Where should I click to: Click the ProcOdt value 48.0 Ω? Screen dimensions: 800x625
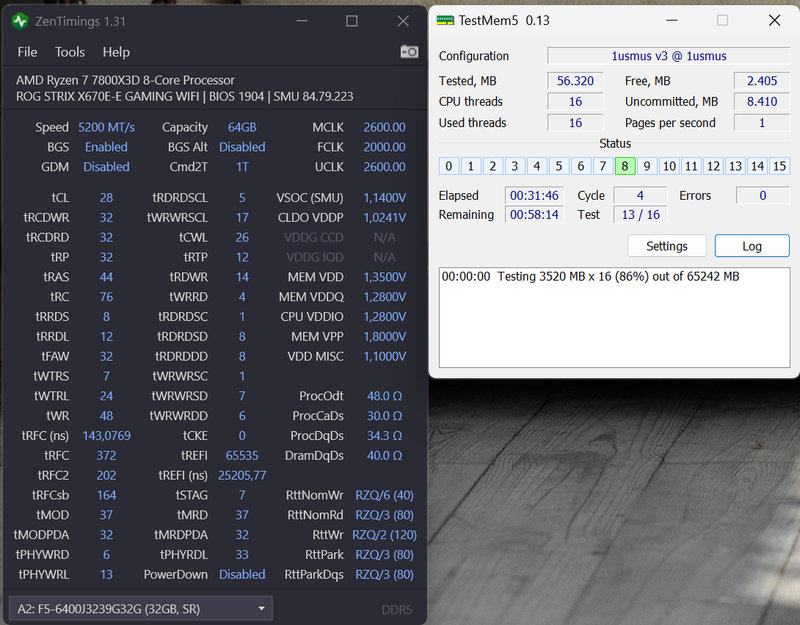[x=384, y=396]
